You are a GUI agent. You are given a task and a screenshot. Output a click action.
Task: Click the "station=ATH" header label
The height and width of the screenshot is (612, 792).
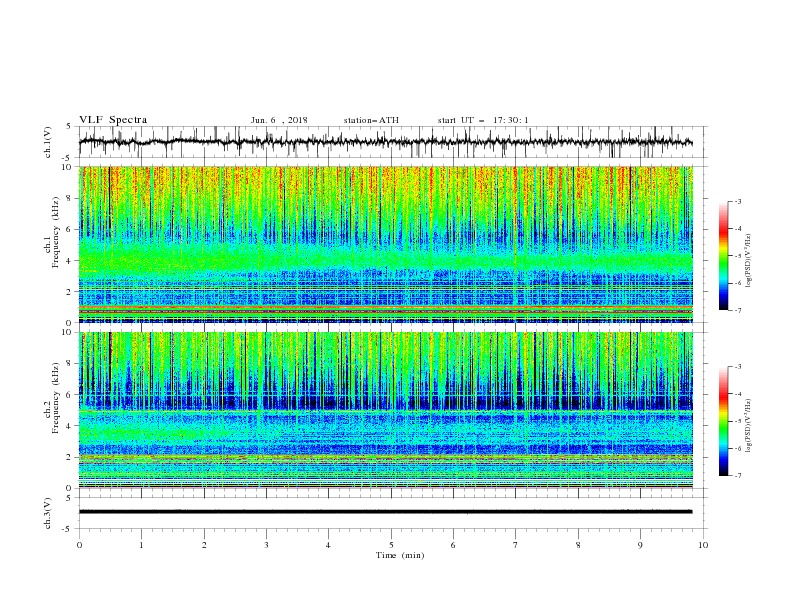coord(371,120)
